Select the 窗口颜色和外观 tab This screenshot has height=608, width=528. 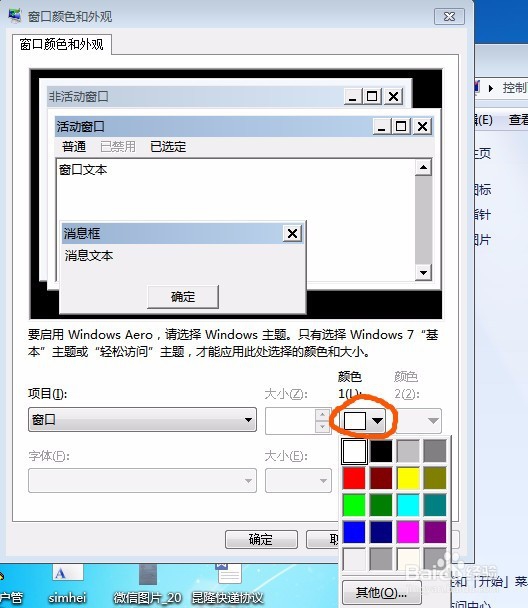62,45
